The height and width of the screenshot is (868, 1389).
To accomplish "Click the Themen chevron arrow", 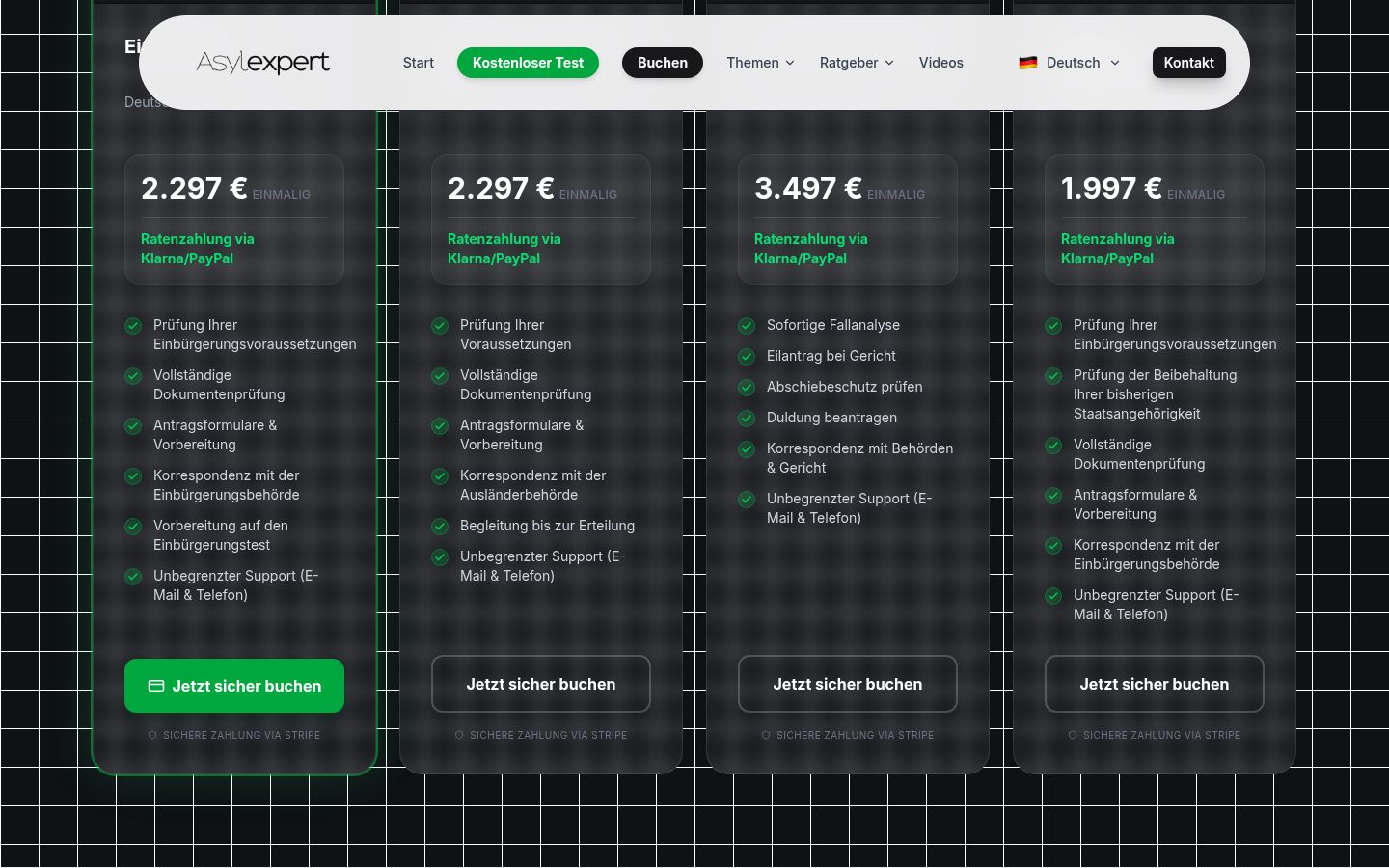I will tap(790, 63).
